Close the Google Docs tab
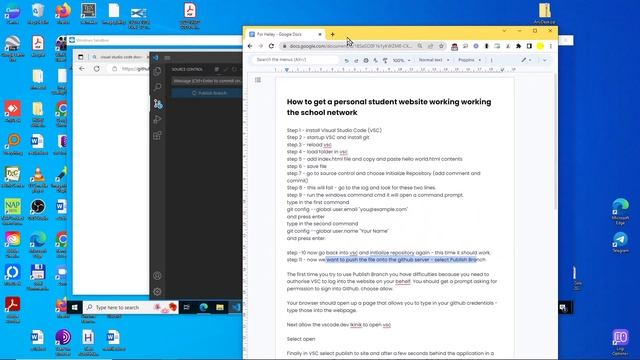The image size is (640, 360). [320, 34]
